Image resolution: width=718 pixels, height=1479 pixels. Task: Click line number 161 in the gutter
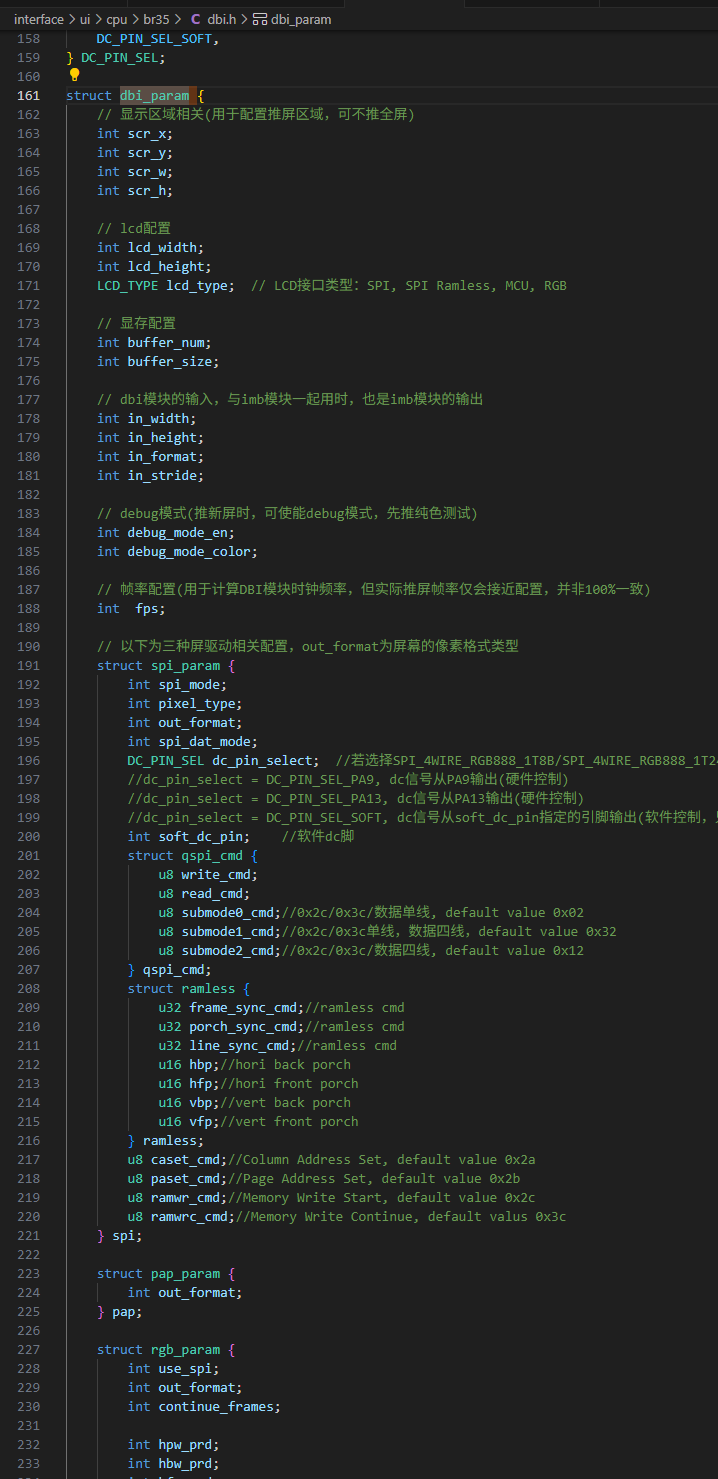coord(29,96)
